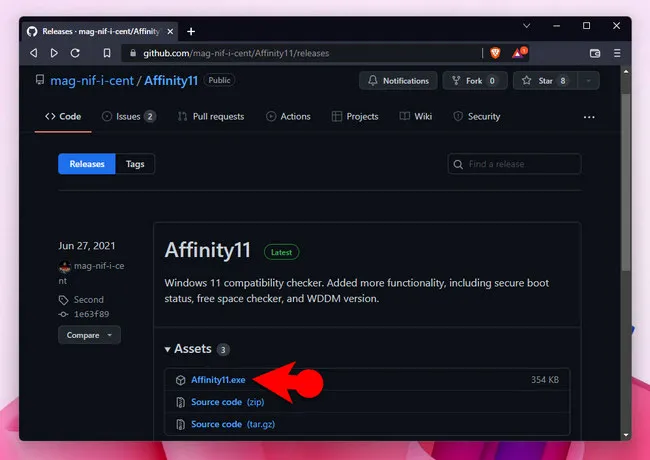Click the browser back arrow
The height and width of the screenshot is (460, 650).
pos(34,53)
